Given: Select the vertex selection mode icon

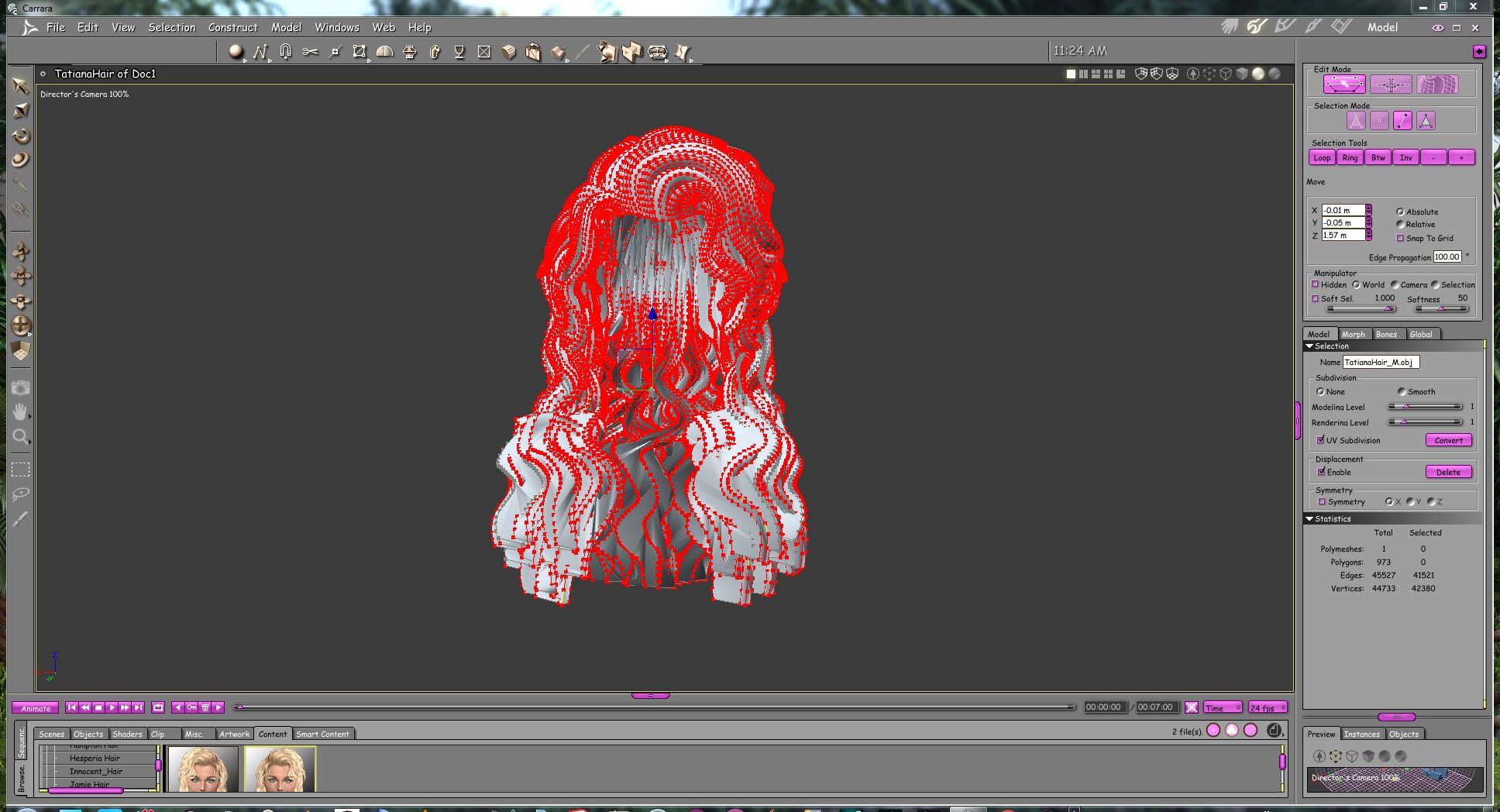Looking at the screenshot, I should click(1379, 121).
